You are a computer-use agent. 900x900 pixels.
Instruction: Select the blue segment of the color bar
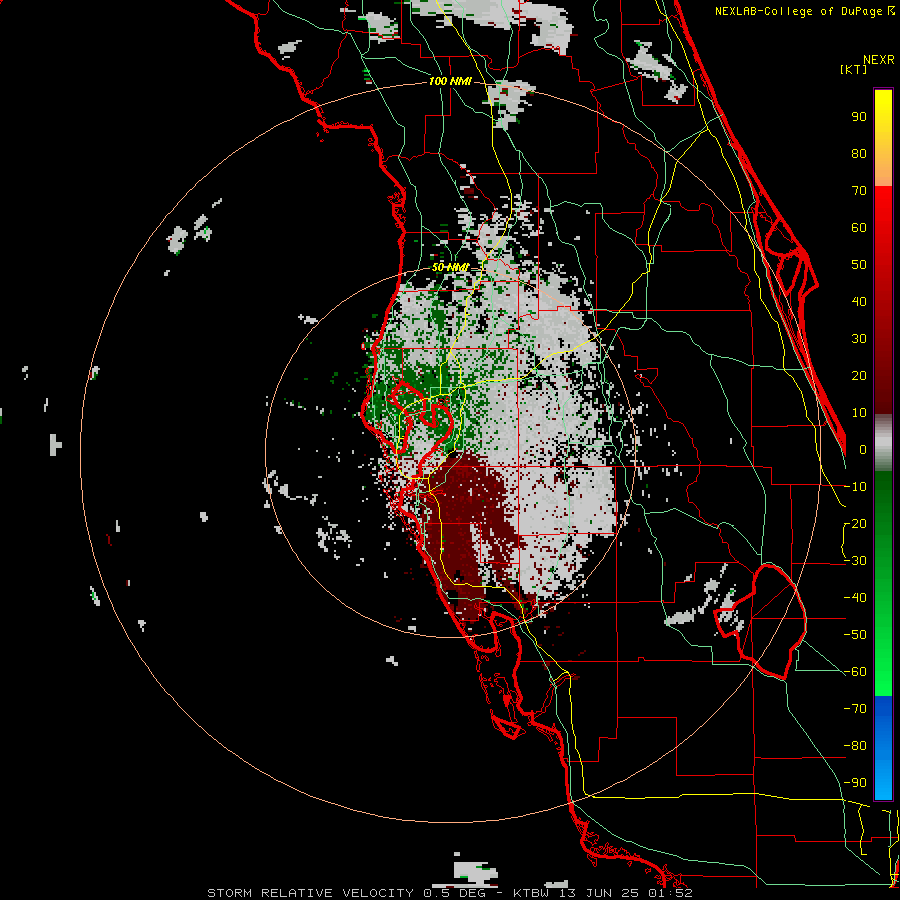click(883, 748)
